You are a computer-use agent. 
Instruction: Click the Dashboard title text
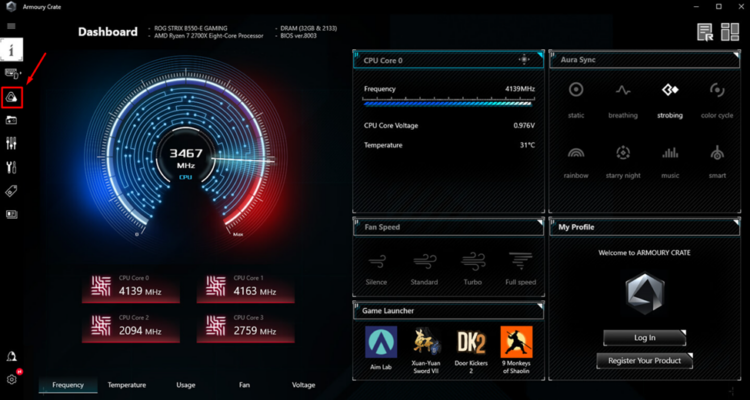(x=108, y=32)
